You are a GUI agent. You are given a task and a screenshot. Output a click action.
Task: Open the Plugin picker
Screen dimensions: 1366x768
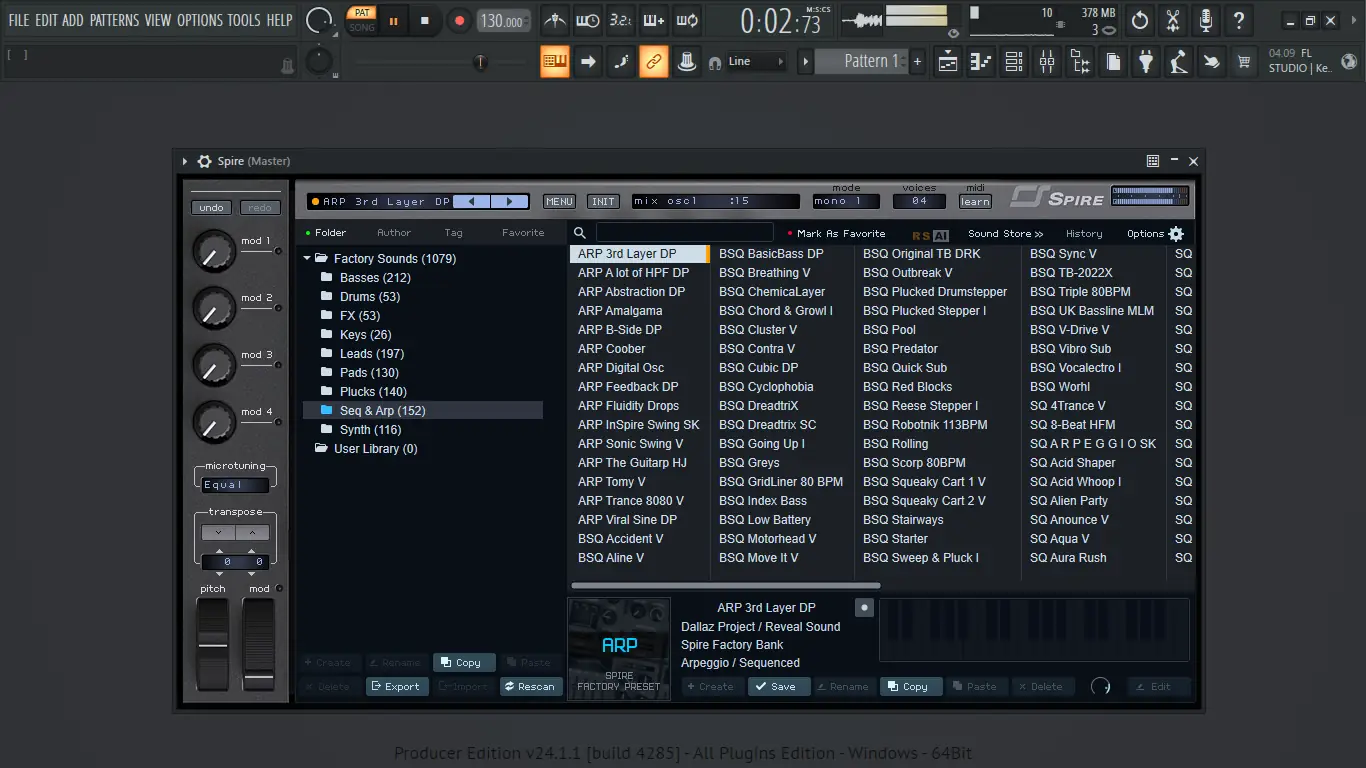pos(1146,61)
